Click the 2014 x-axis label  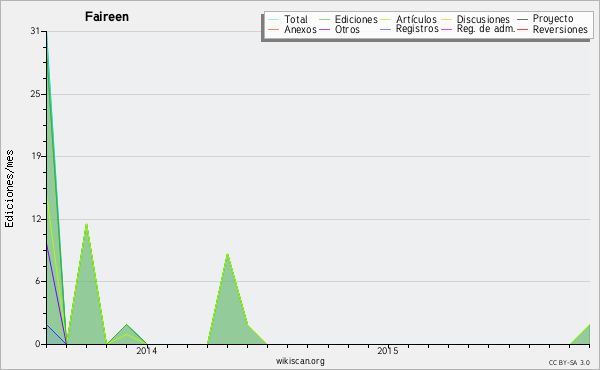coord(147,350)
